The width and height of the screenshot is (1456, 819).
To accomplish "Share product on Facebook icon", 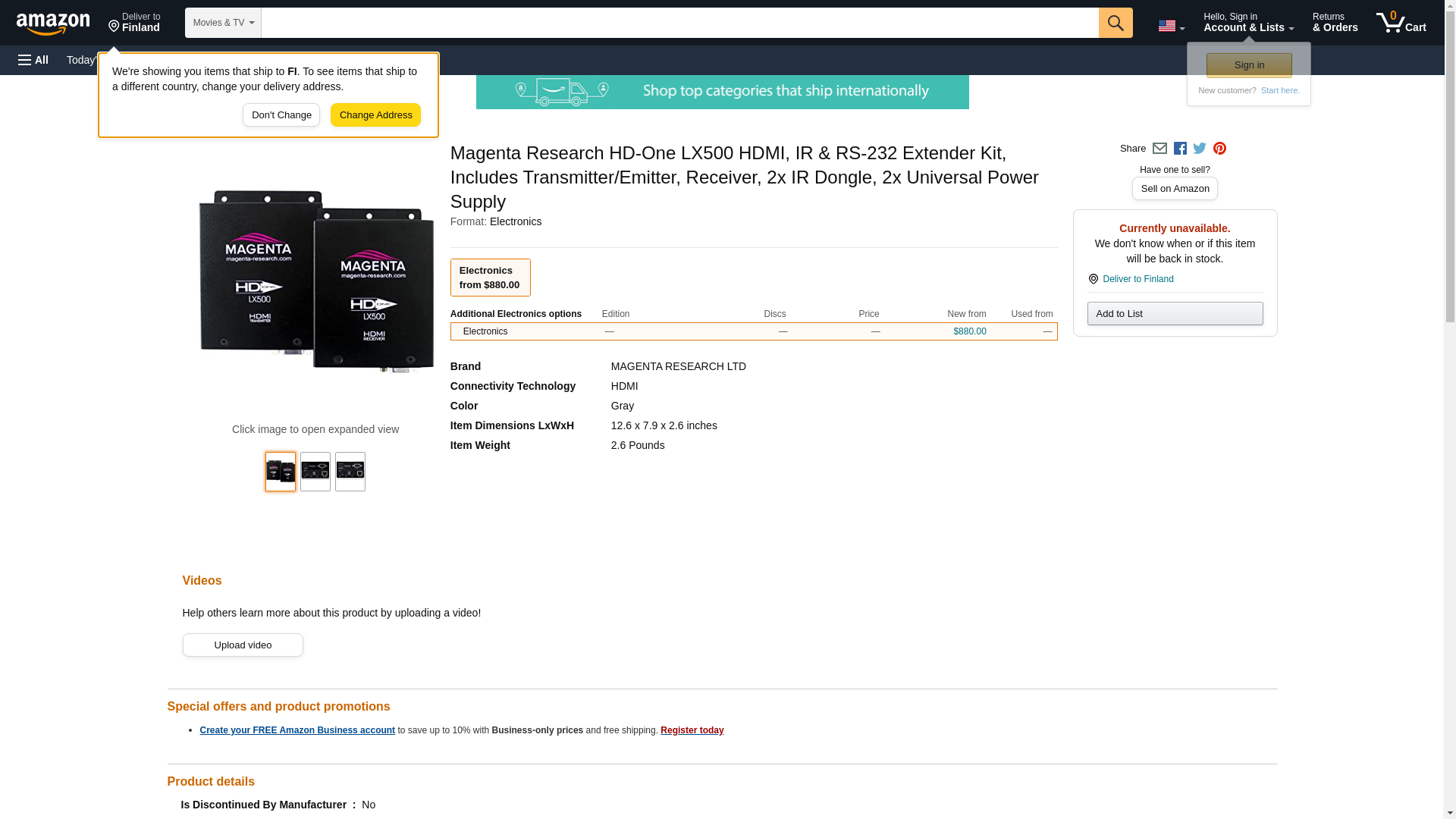I will click(x=1180, y=149).
